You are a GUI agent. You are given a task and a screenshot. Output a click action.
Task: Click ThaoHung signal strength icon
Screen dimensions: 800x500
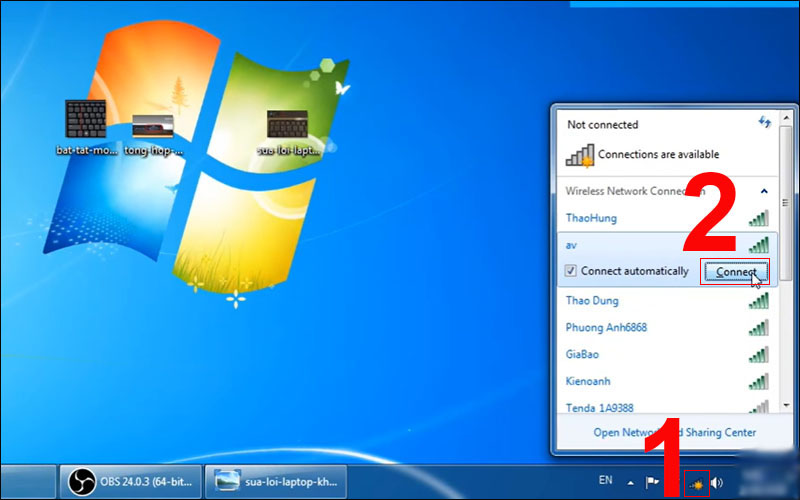[759, 218]
